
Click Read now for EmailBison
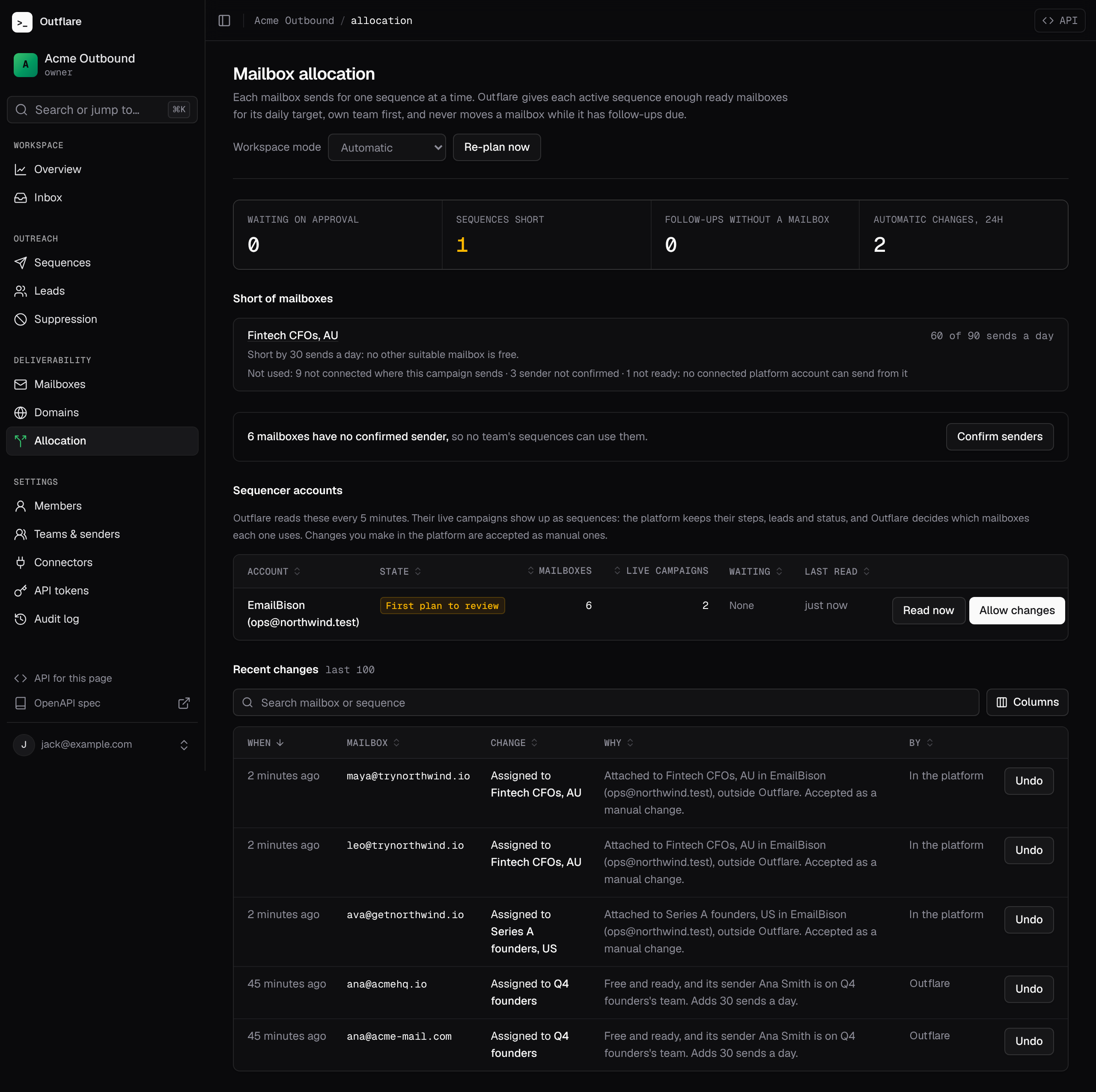[928, 611]
